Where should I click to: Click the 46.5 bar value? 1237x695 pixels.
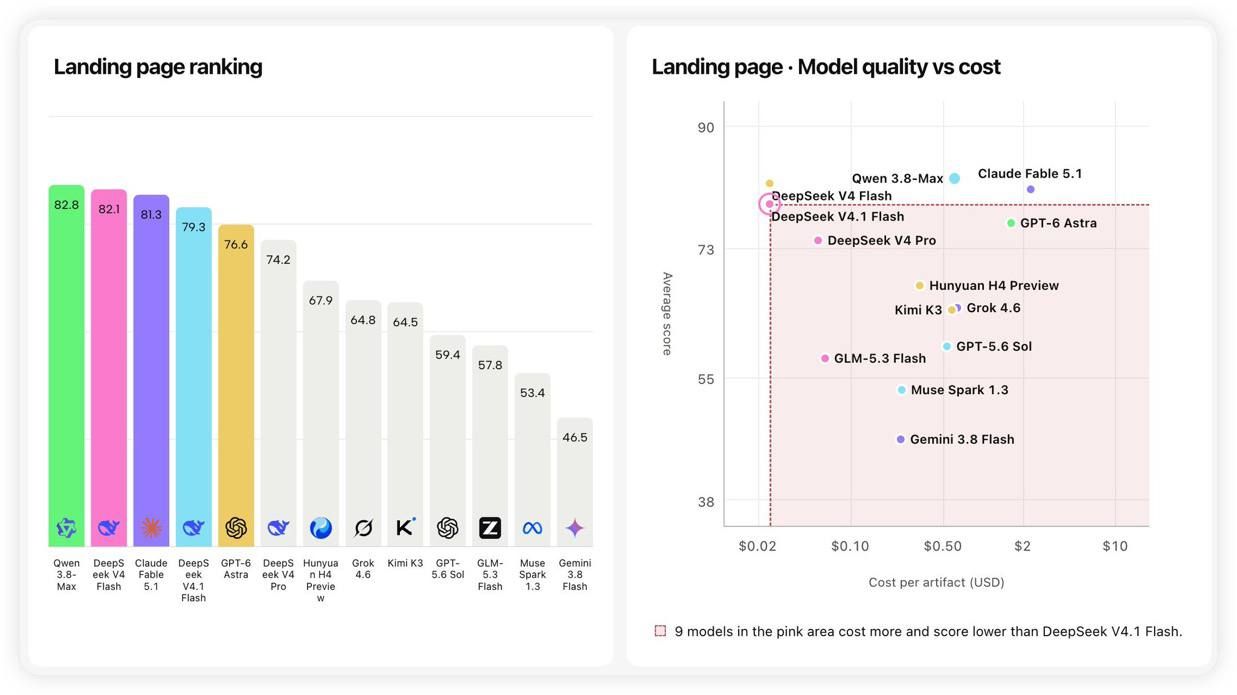tap(575, 437)
